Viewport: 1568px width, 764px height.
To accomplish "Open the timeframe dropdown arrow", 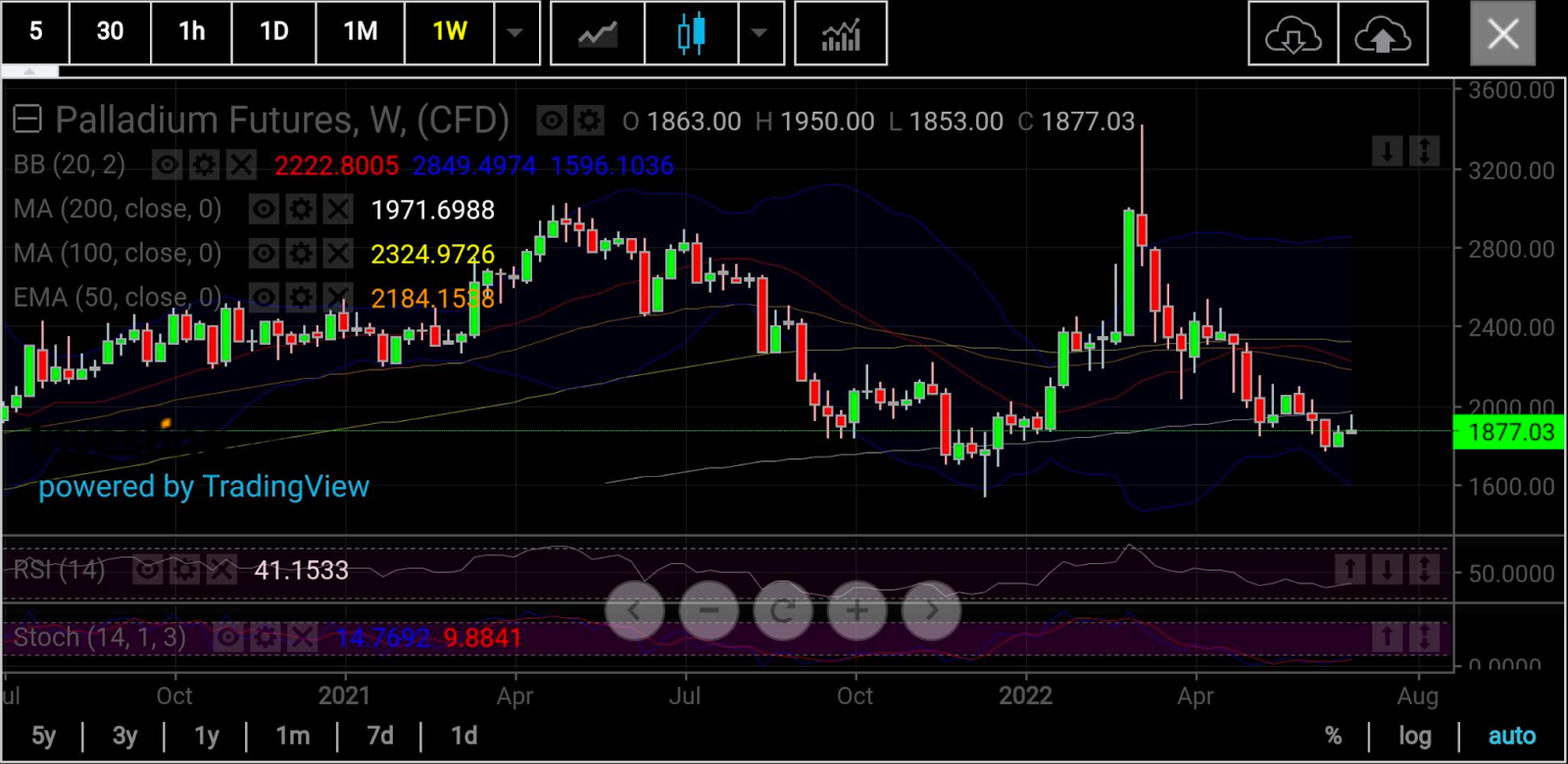I will click(x=515, y=32).
